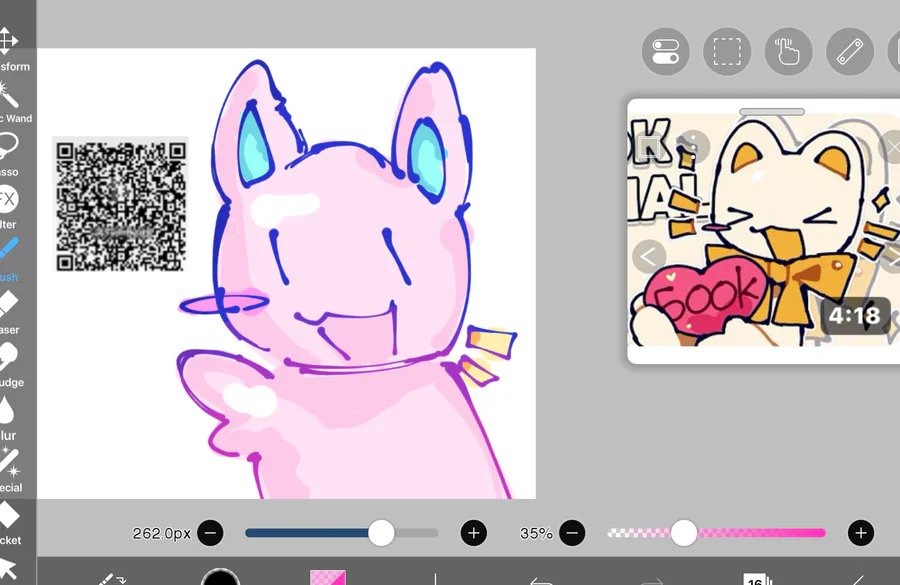900x585 pixels.
Task: Open the pink color swatch
Action: tap(328, 577)
